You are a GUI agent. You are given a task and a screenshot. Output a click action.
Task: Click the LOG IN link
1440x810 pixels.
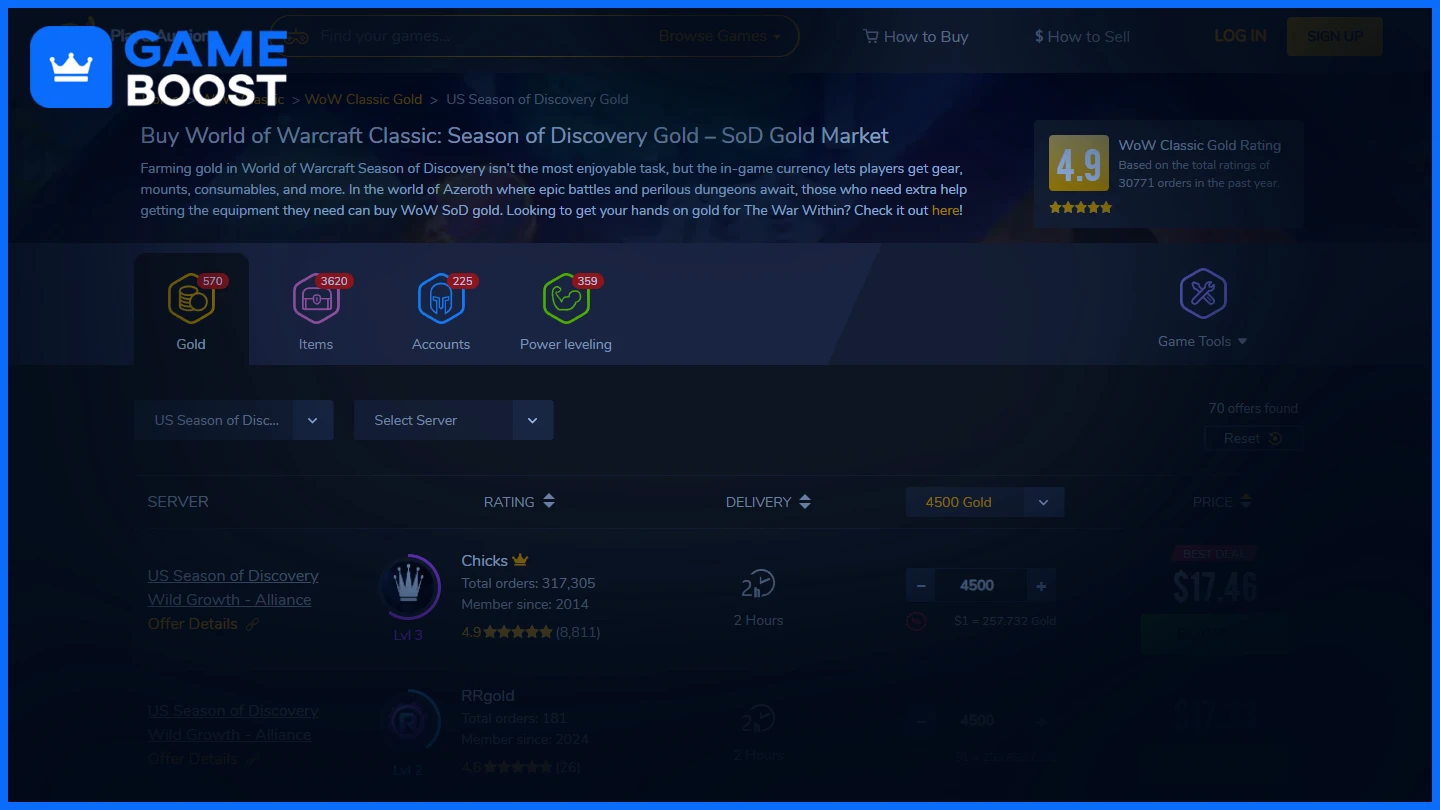[1240, 36]
